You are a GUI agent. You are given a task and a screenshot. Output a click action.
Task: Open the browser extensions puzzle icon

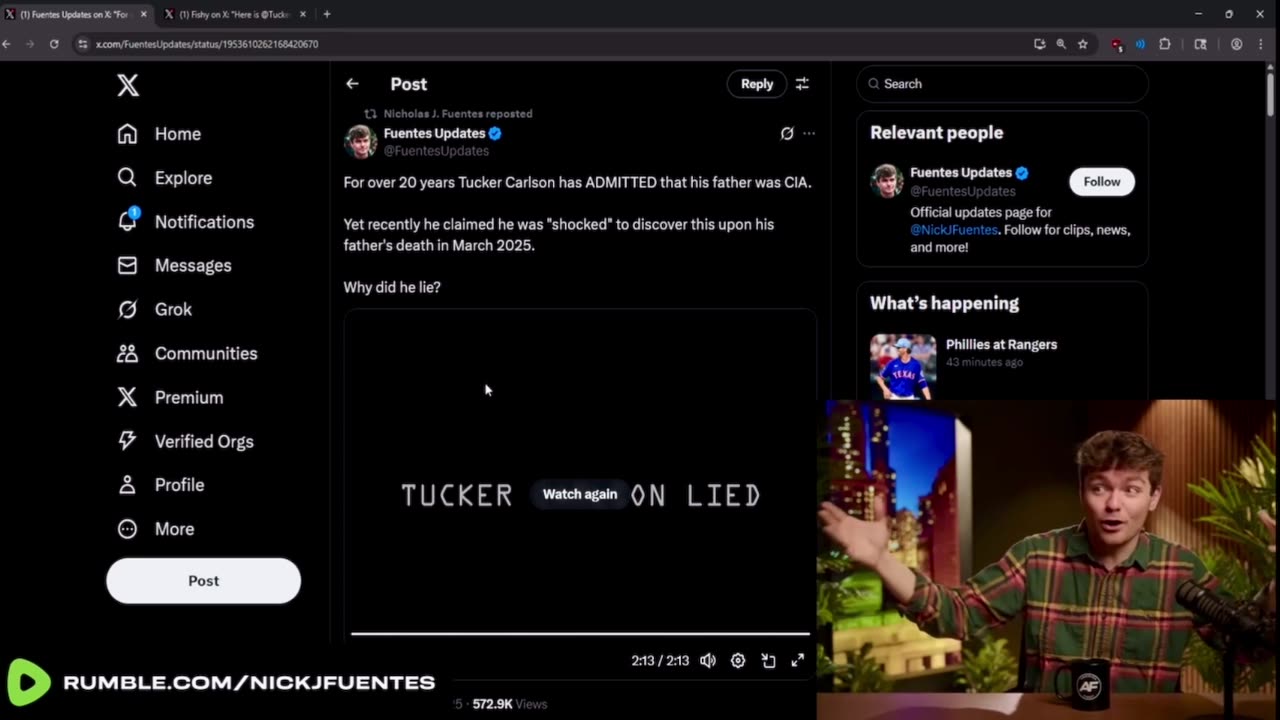pyautogui.click(x=1165, y=44)
